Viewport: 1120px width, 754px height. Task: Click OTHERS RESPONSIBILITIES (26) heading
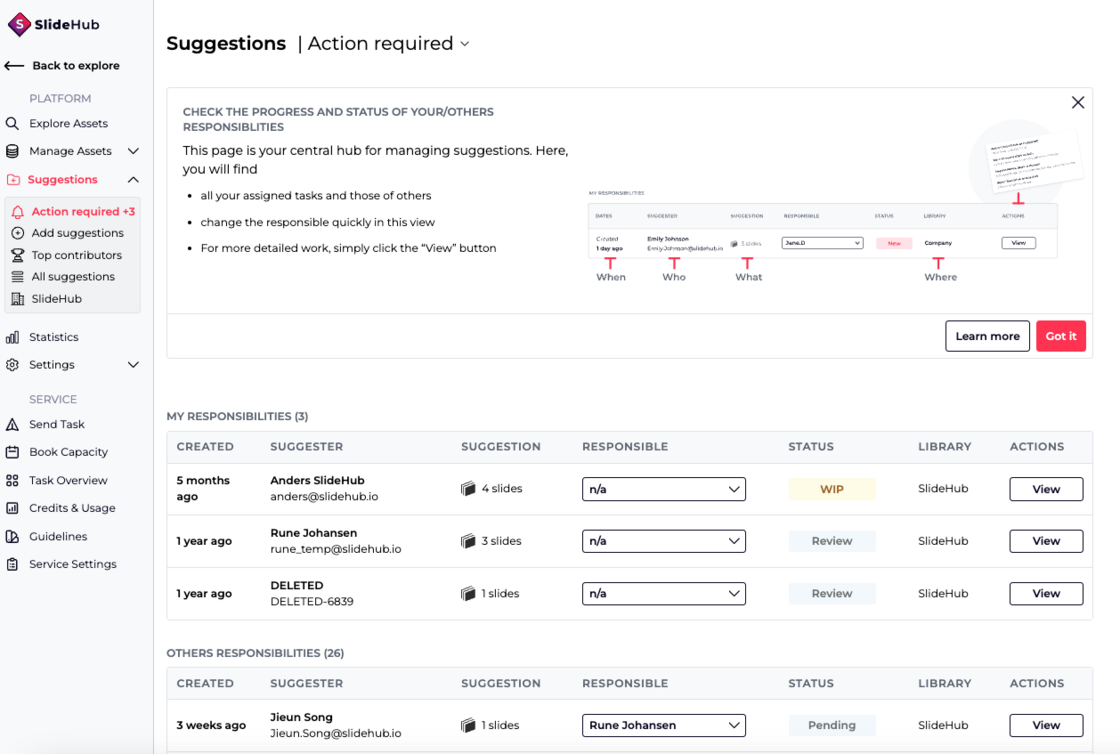pyautogui.click(x=255, y=653)
